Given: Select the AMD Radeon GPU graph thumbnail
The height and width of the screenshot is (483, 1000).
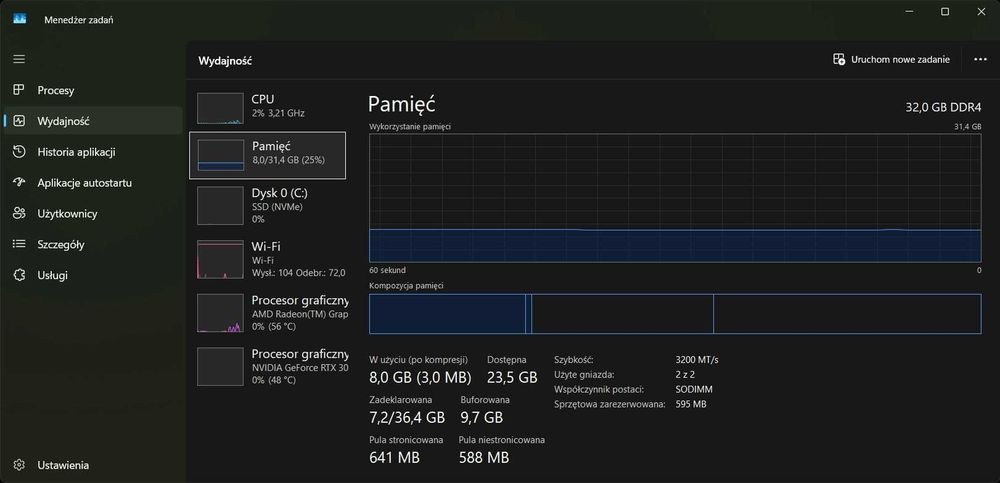Looking at the screenshot, I should click(x=220, y=313).
